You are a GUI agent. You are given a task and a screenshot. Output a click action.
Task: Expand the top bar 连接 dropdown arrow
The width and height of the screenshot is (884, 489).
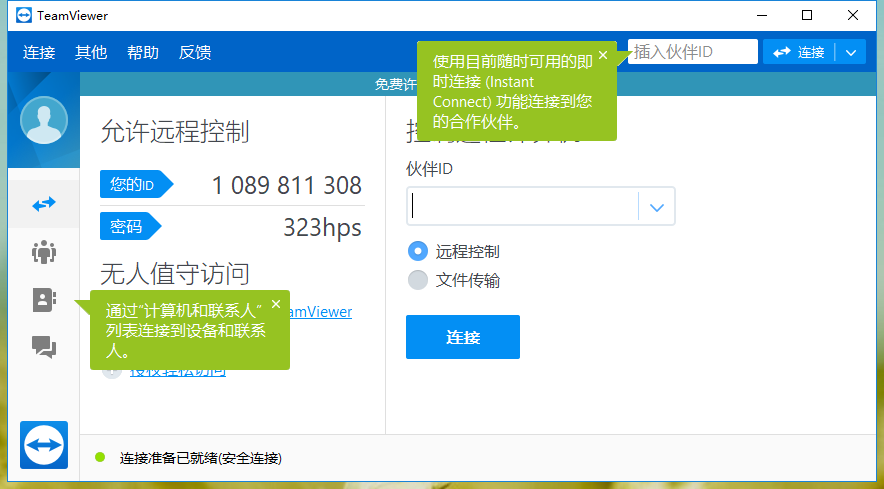pos(851,52)
